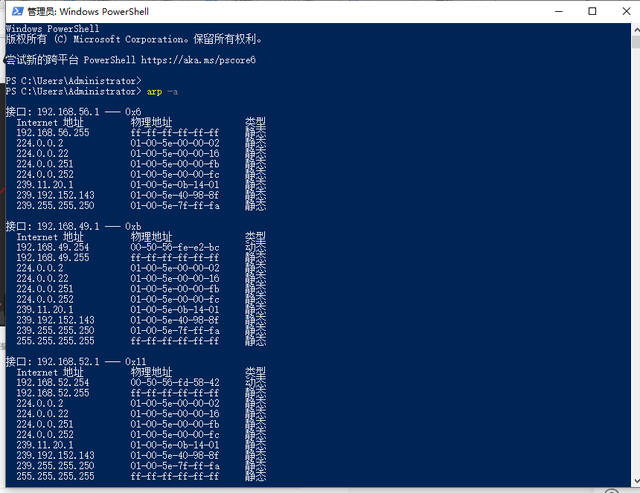
Task: Click IP address 192.168.52.254
Action: 53,382
